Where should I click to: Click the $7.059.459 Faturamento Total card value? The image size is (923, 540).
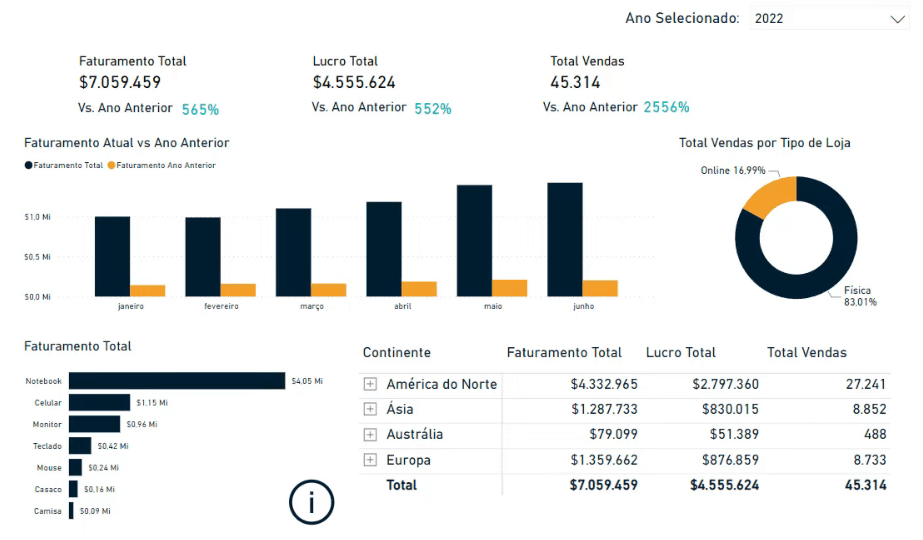[120, 82]
